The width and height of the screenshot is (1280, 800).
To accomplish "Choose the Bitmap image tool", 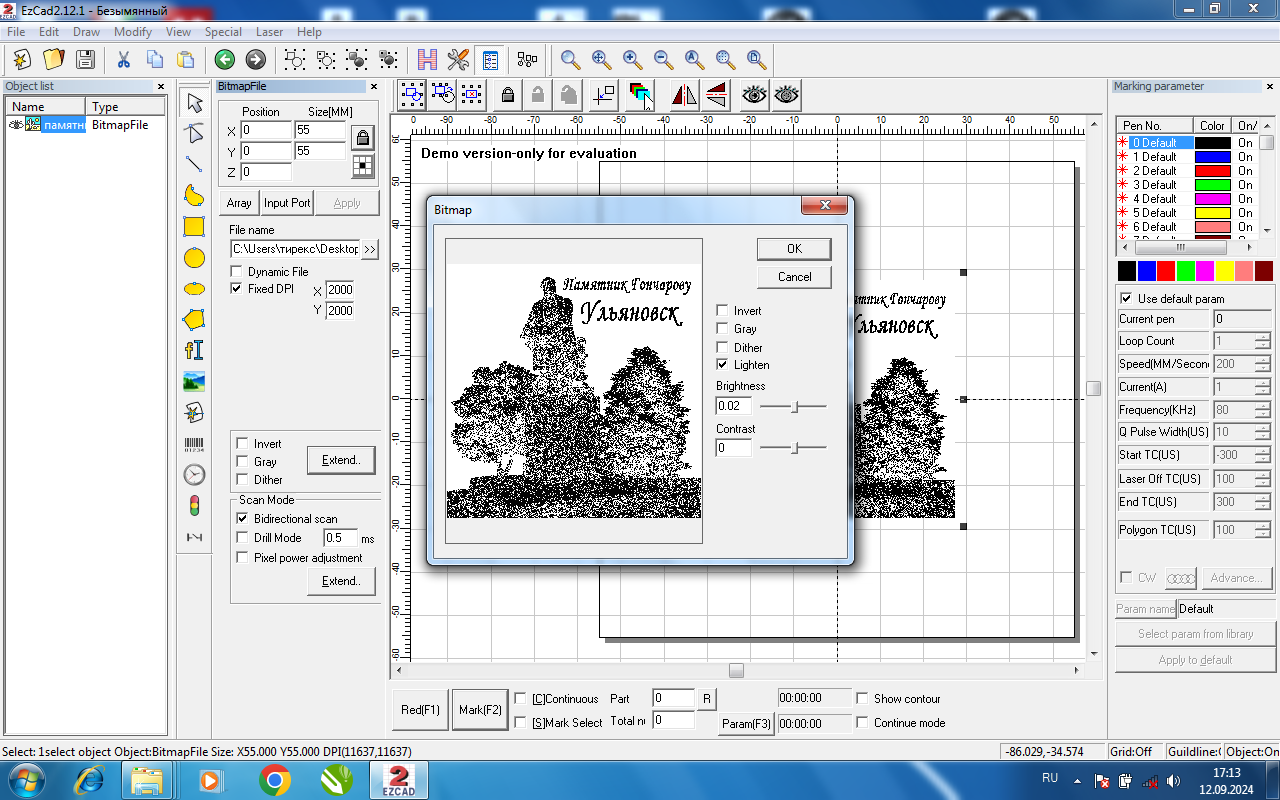I will 194,381.
